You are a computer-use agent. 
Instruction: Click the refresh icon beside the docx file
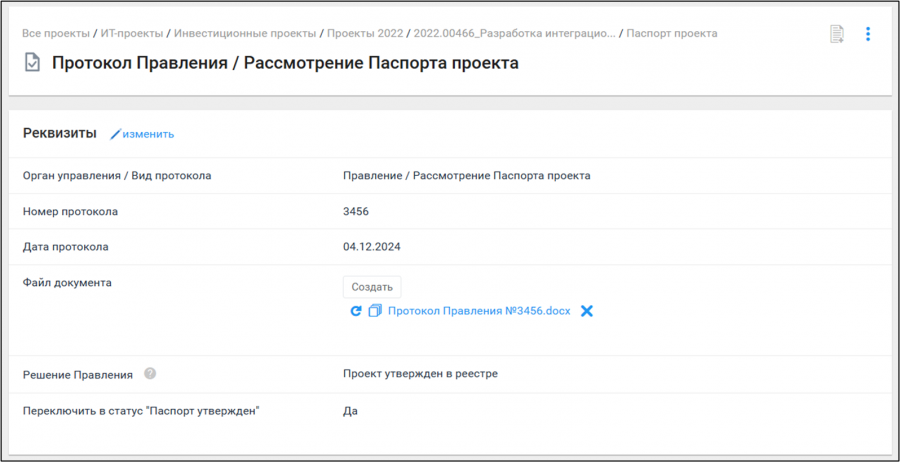pyautogui.click(x=356, y=311)
